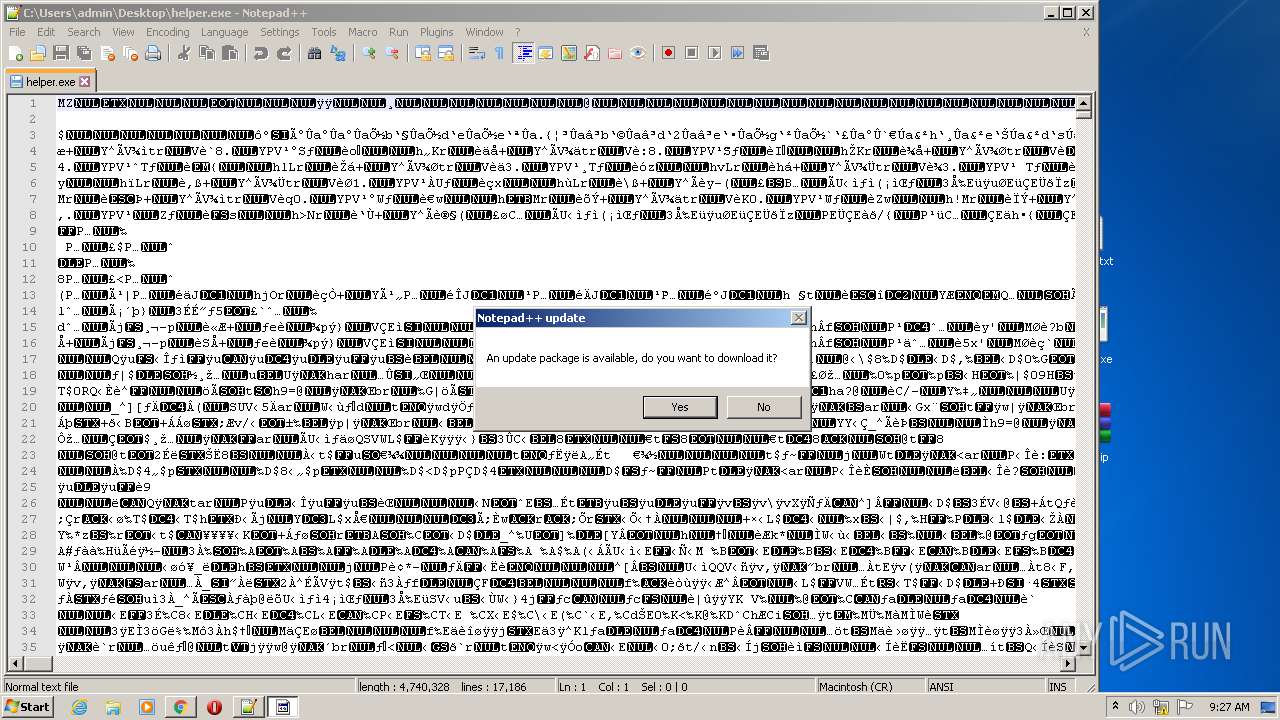Open the View menu
This screenshot has width=1280, height=720.
click(124, 32)
